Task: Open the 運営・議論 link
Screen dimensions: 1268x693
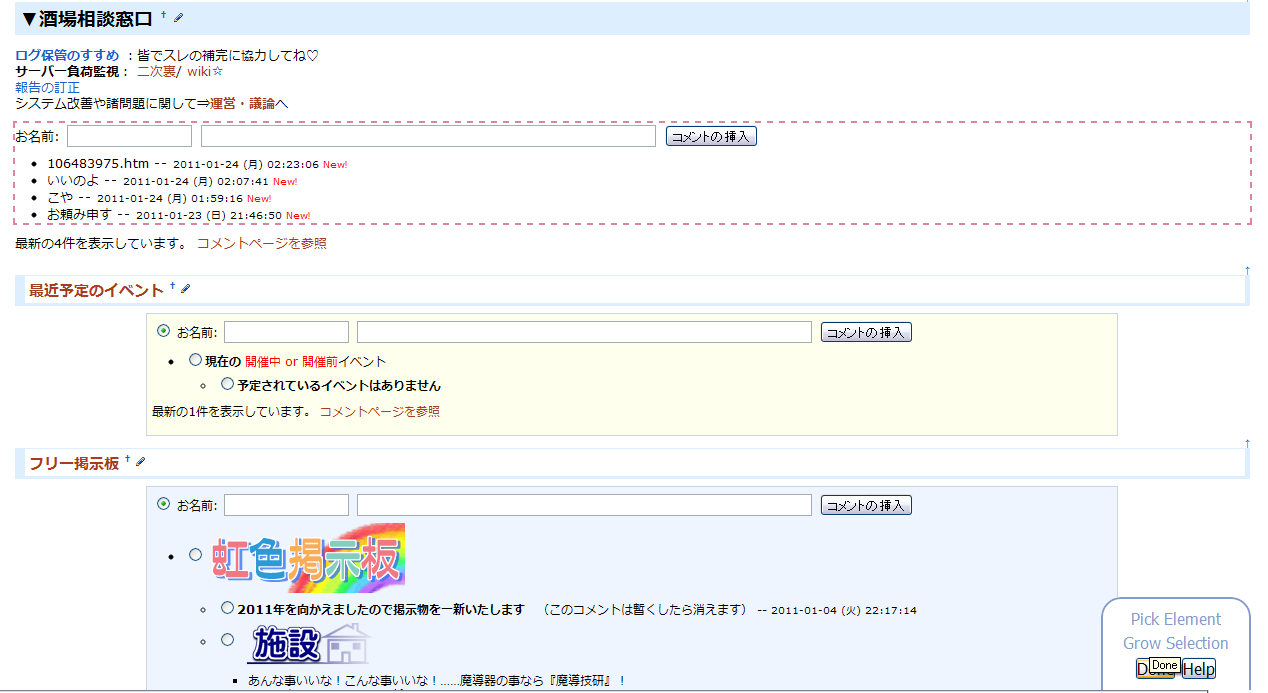Action: (x=242, y=103)
